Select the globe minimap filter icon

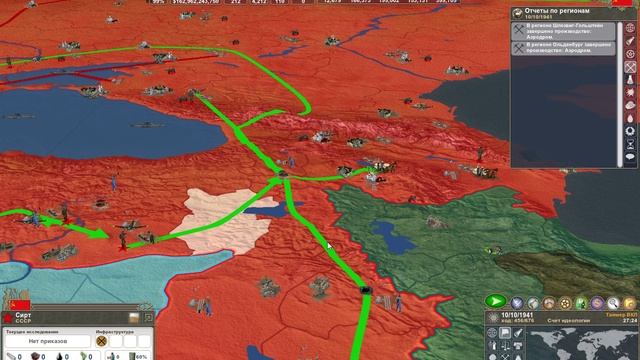click(492, 333)
